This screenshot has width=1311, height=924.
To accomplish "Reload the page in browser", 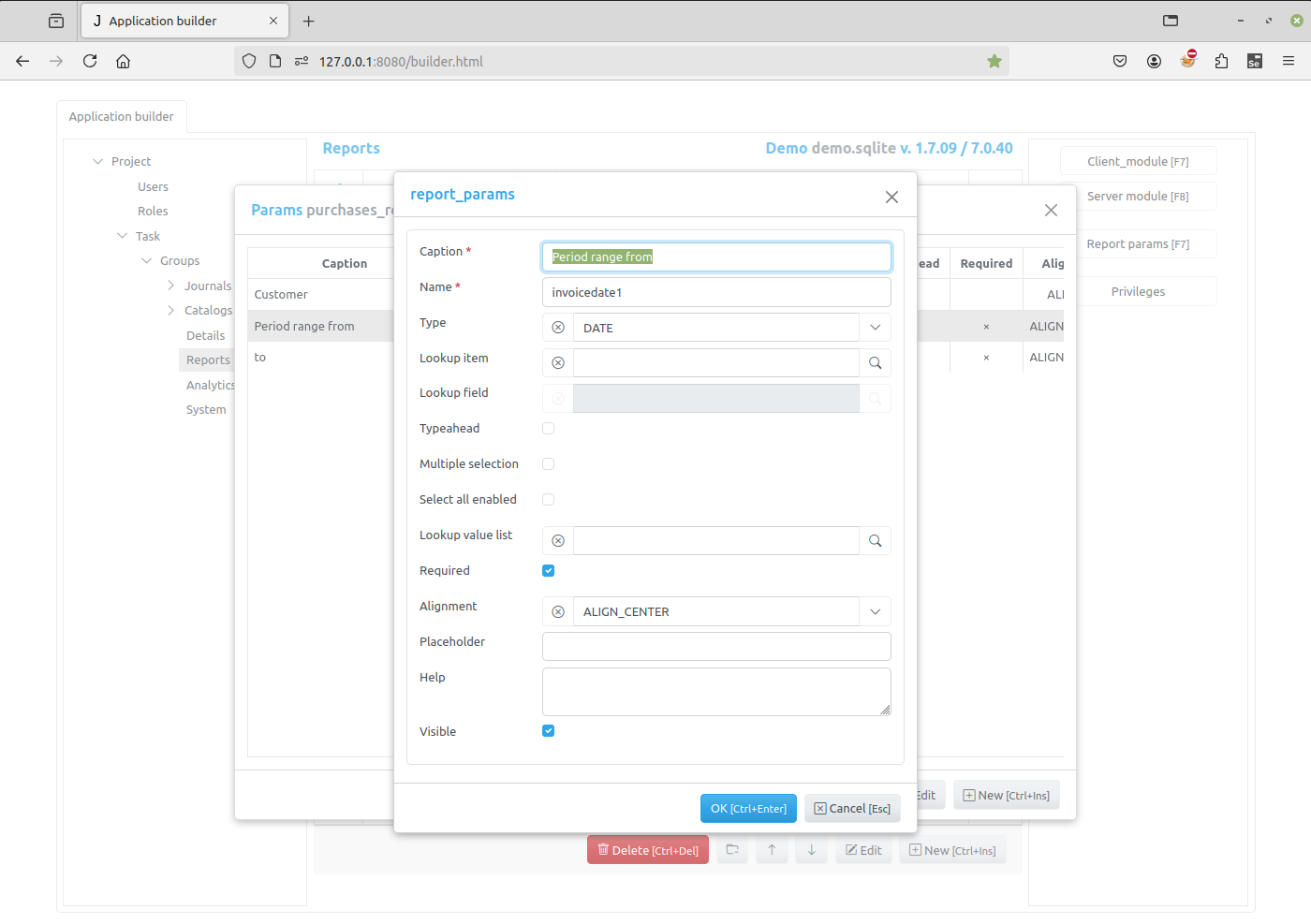I will click(90, 62).
